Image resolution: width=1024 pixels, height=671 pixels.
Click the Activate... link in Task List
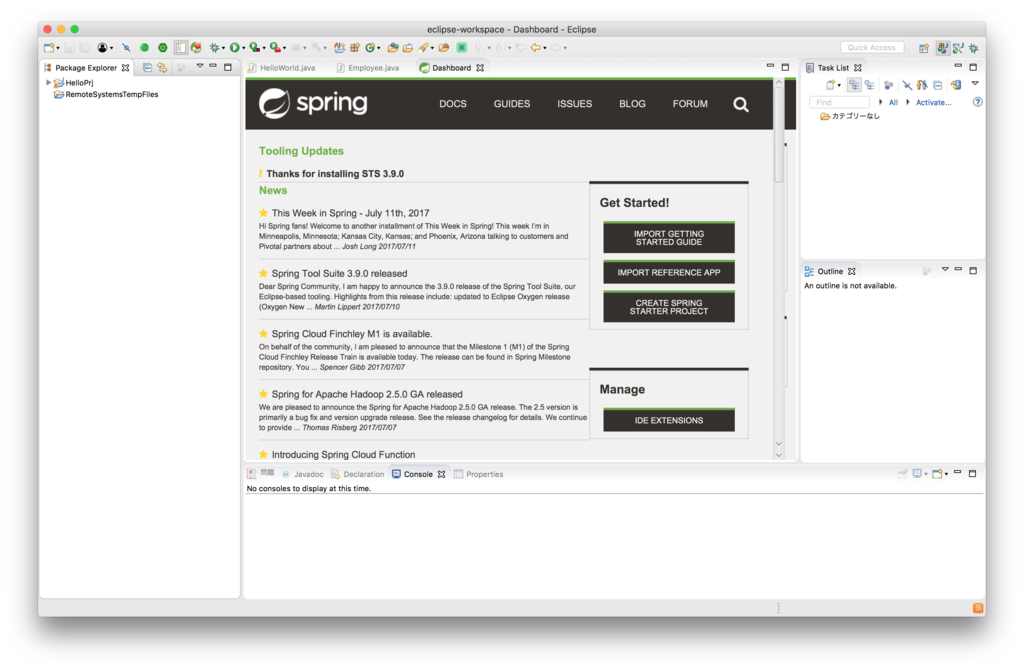pos(933,102)
